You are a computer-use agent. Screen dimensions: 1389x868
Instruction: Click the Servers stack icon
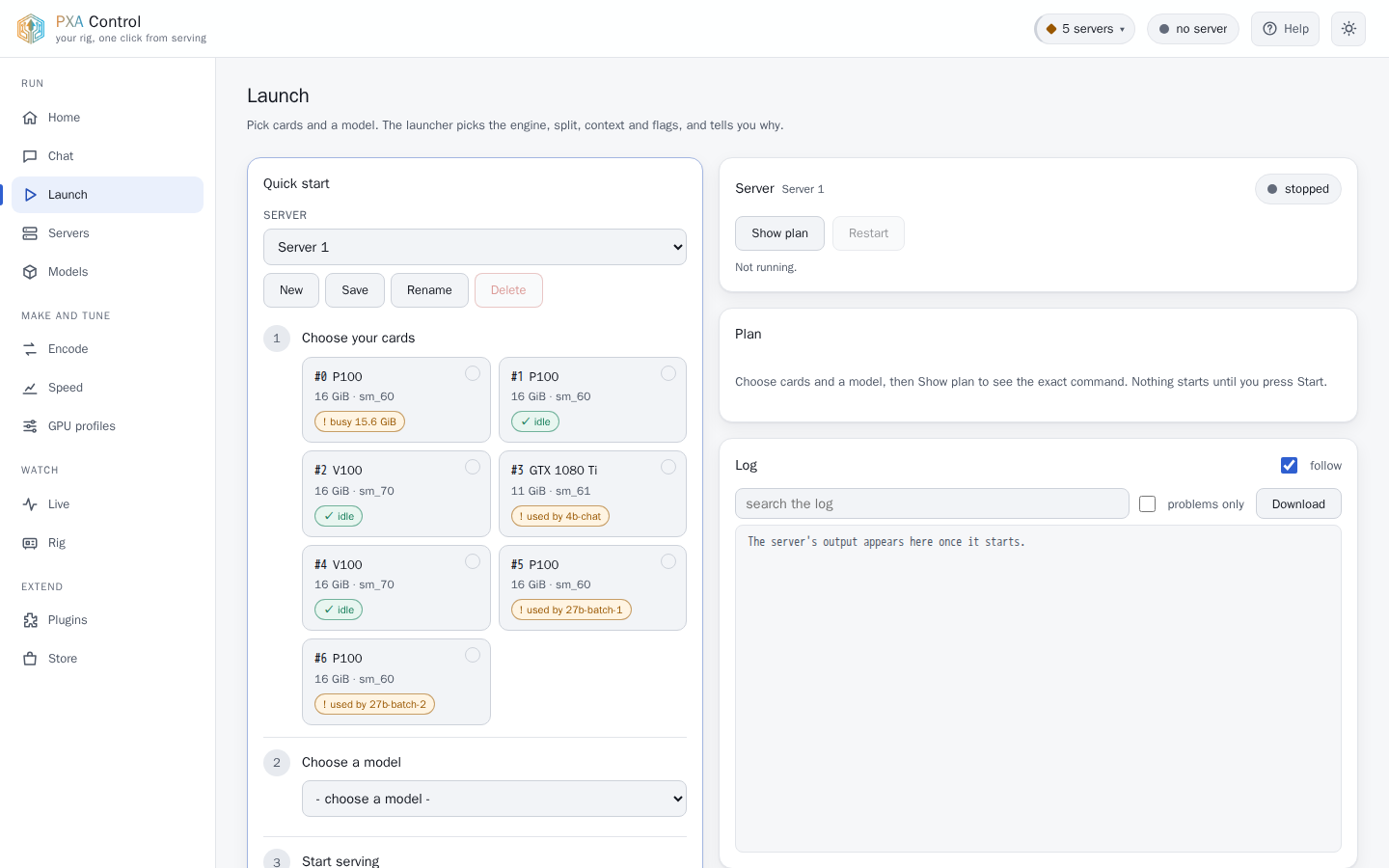pyautogui.click(x=30, y=233)
